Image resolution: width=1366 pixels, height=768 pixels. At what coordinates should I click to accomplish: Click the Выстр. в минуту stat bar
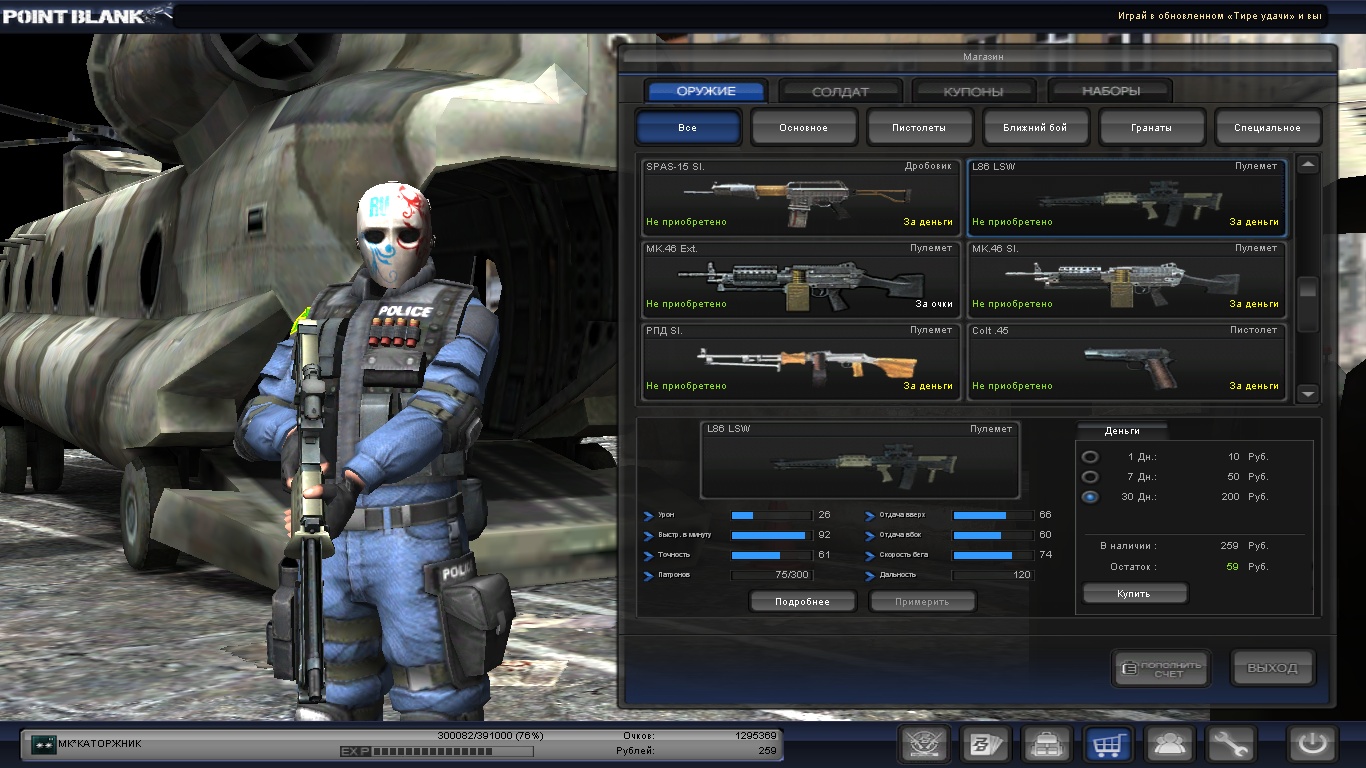click(771, 535)
